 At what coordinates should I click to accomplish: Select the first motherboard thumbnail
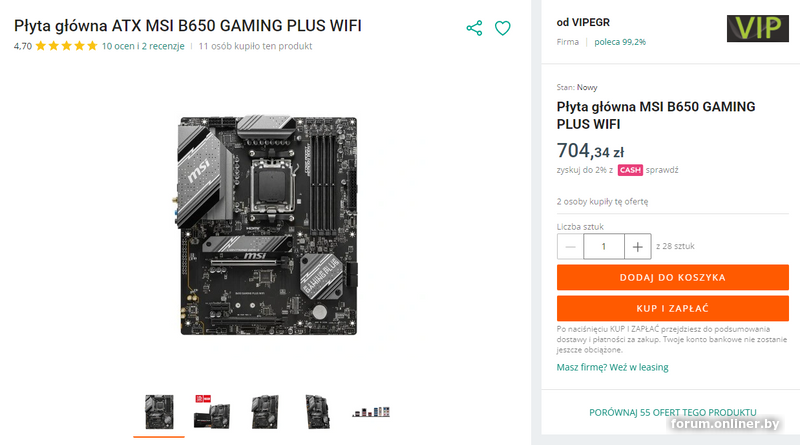click(159, 412)
